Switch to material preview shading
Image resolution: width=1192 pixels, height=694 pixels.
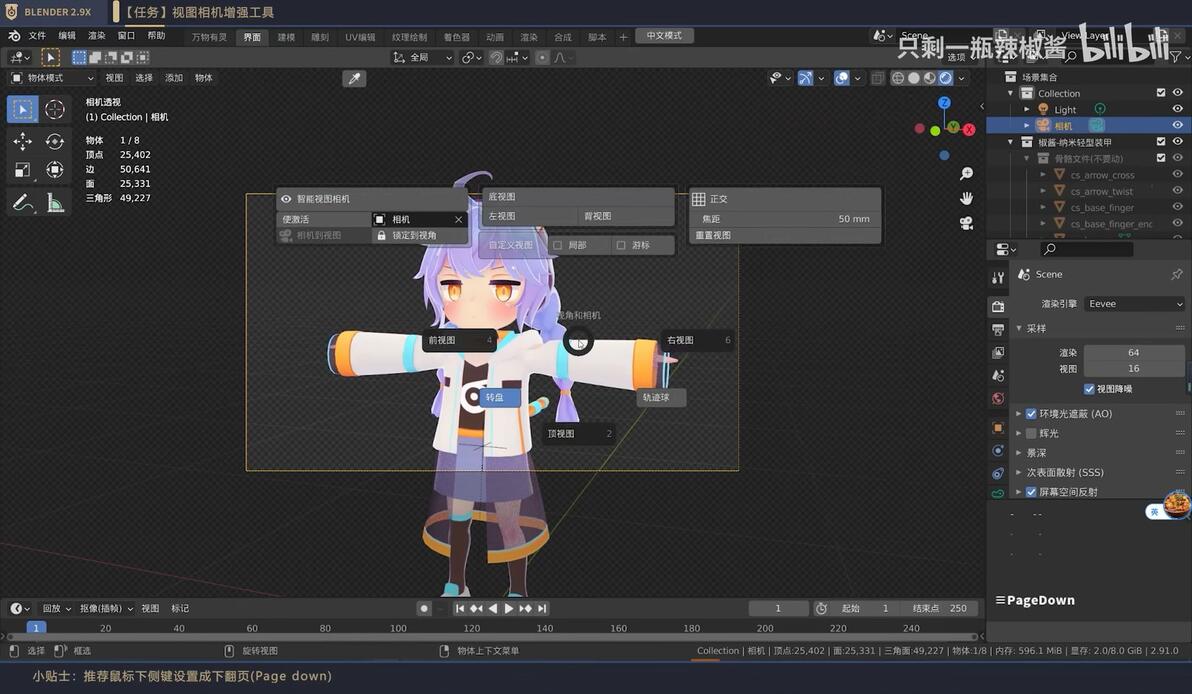pos(930,78)
